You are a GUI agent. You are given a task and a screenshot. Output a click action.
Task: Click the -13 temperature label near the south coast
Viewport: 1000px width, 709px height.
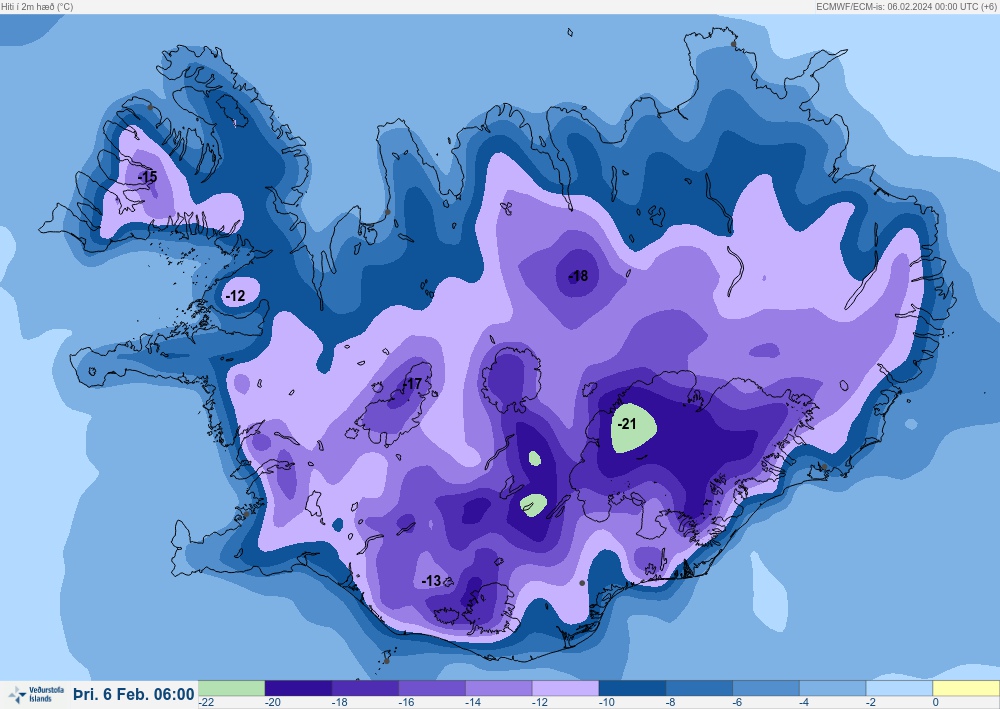tap(431, 581)
